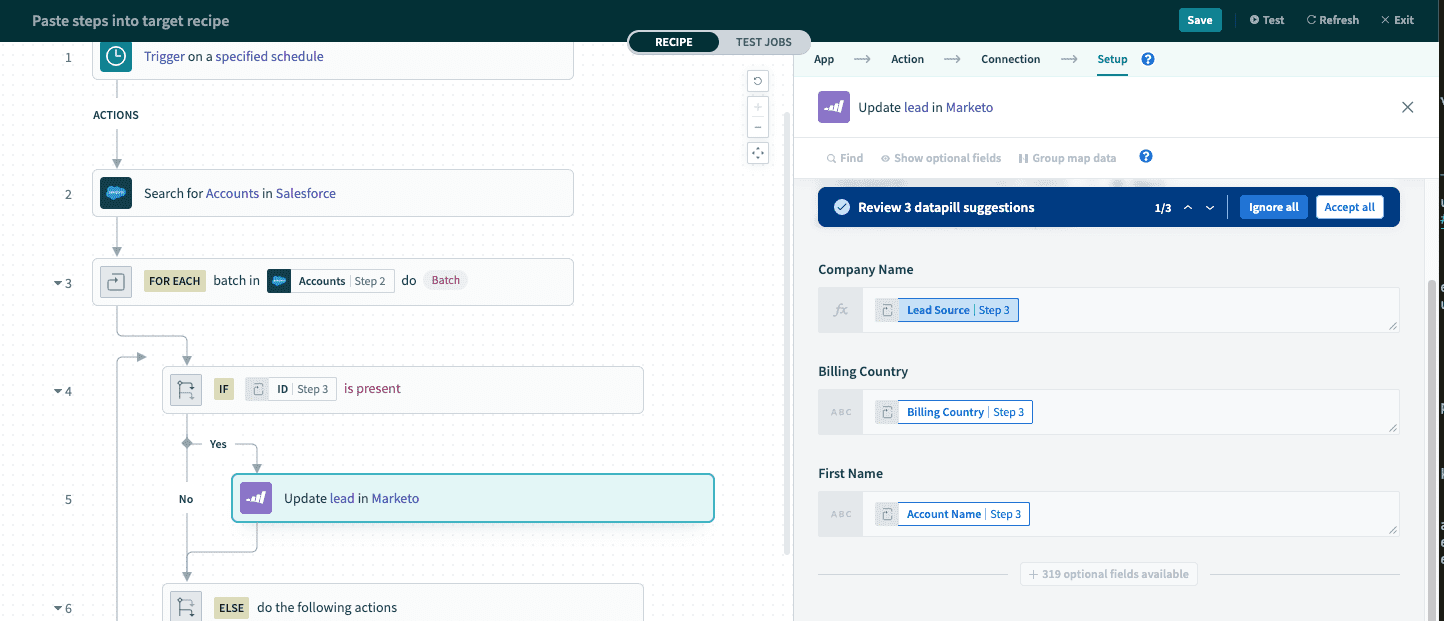The height and width of the screenshot is (621, 1444).
Task: Click the undo arrow on canvas controls
Action: (758, 81)
